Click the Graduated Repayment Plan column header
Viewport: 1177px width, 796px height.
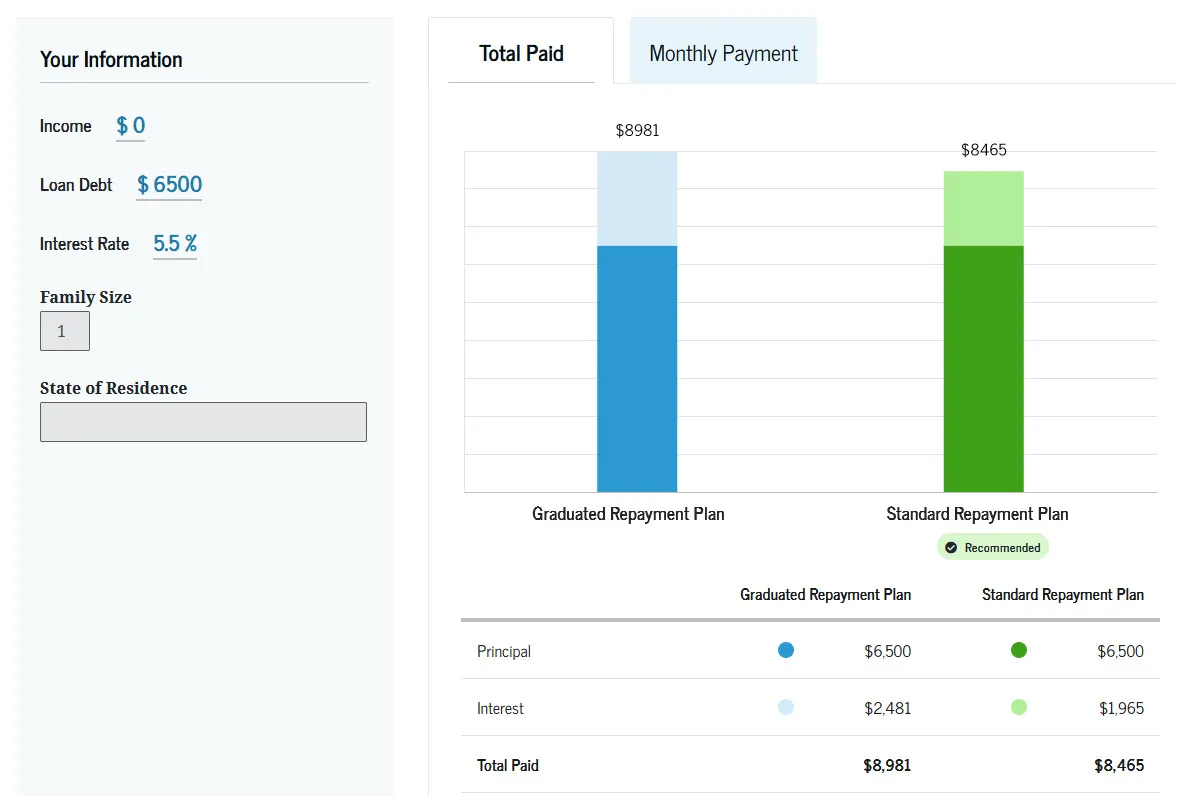tap(825, 594)
